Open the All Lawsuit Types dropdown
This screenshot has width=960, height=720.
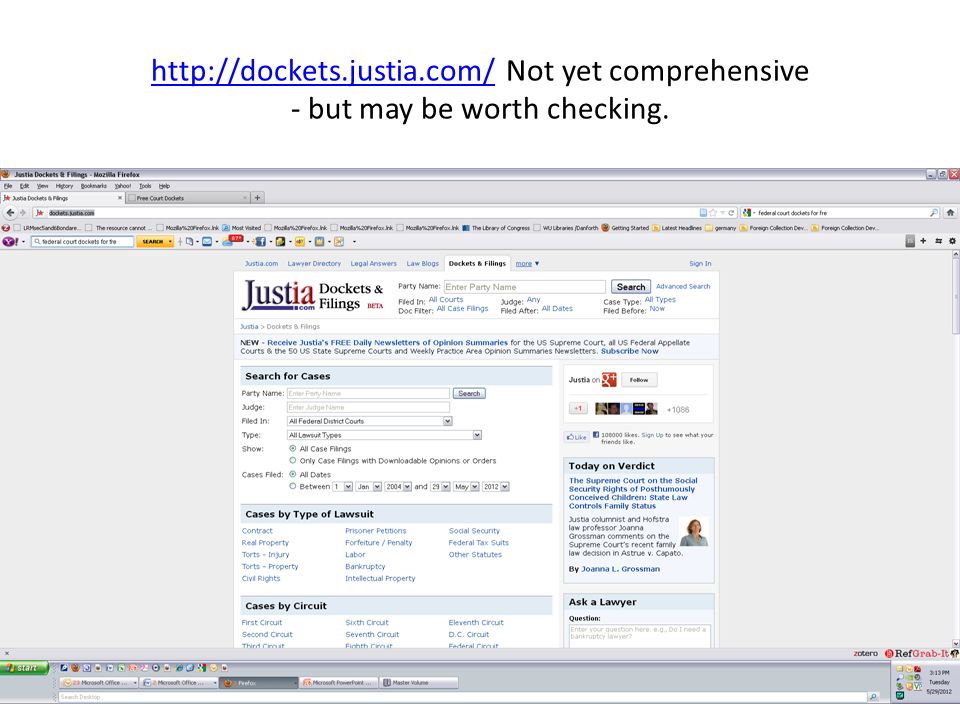click(x=384, y=435)
